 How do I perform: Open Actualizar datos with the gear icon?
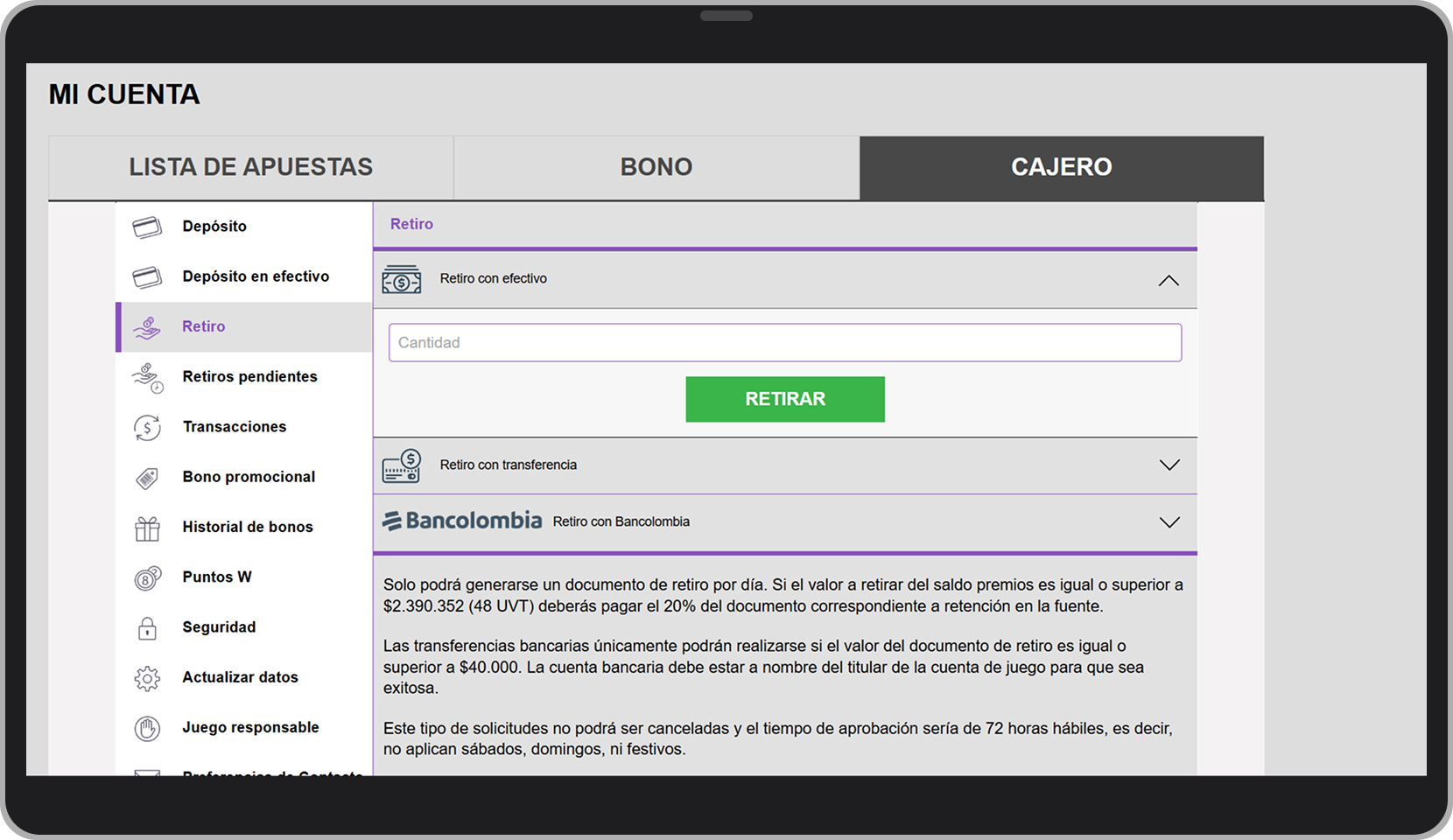click(x=147, y=677)
